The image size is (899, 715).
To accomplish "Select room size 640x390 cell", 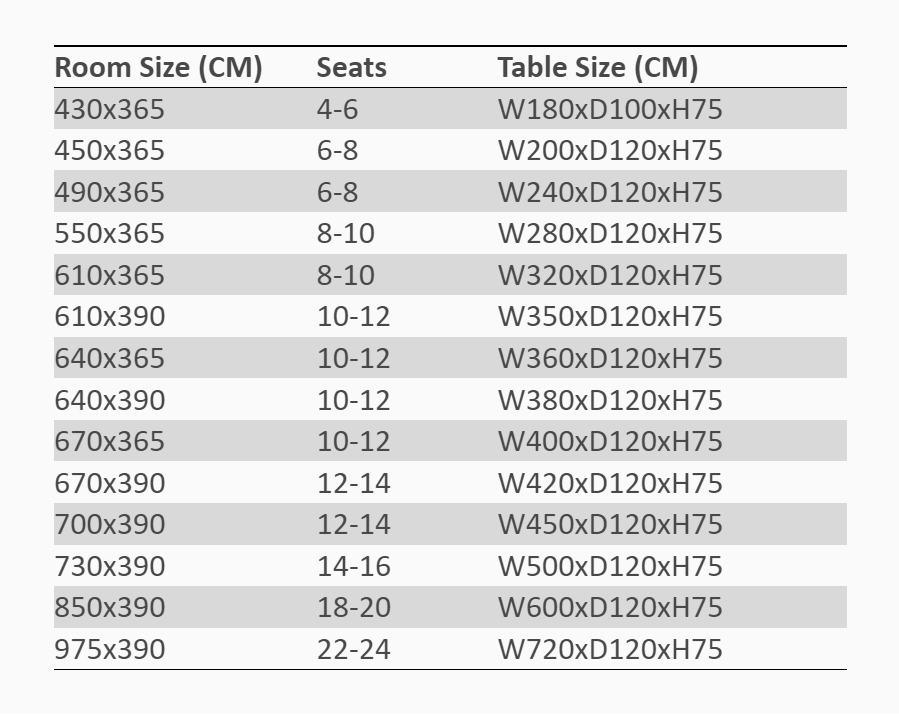I will 109,400.
